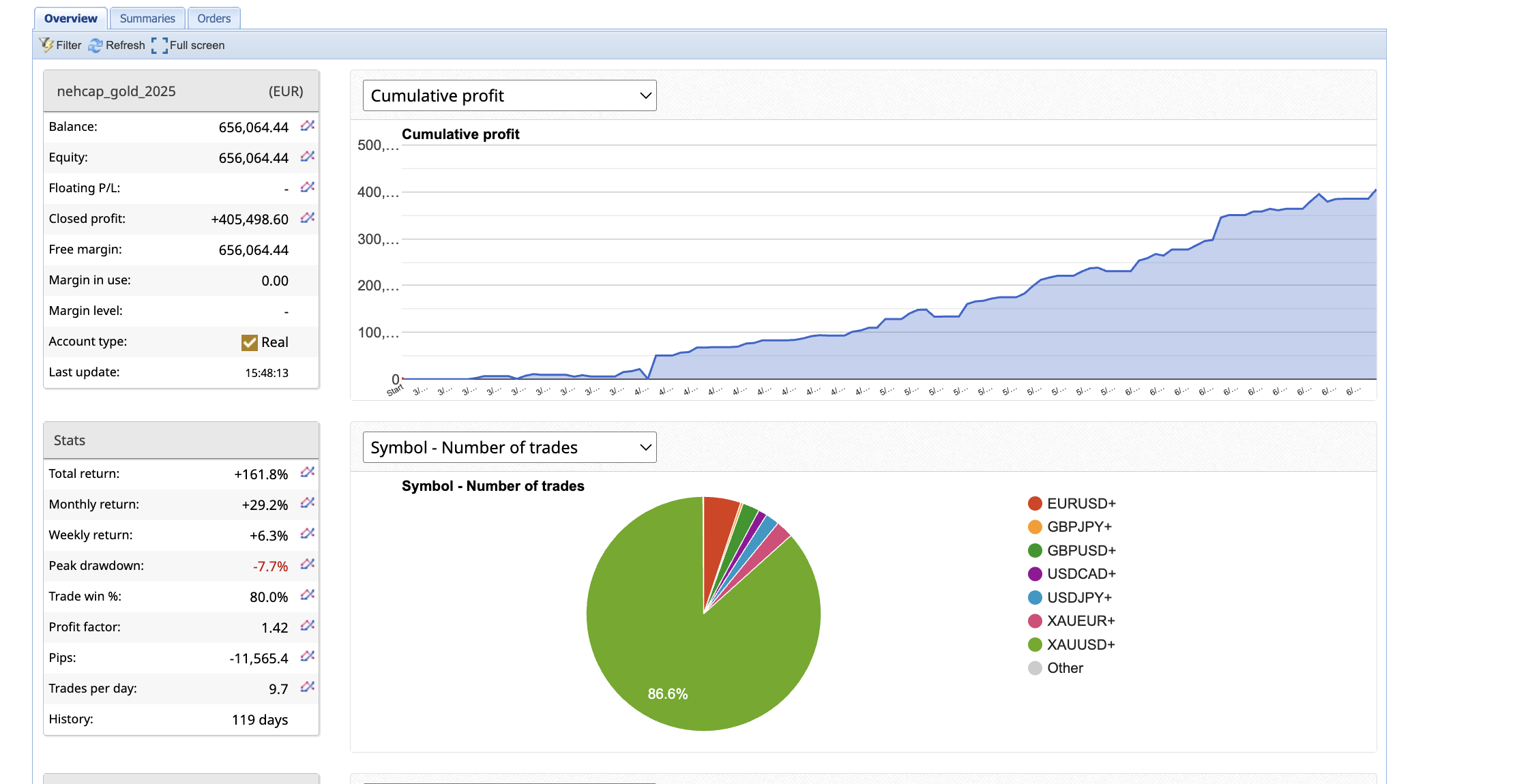Click the Filter funnel icon
This screenshot has width=1513, height=784.
click(46, 45)
